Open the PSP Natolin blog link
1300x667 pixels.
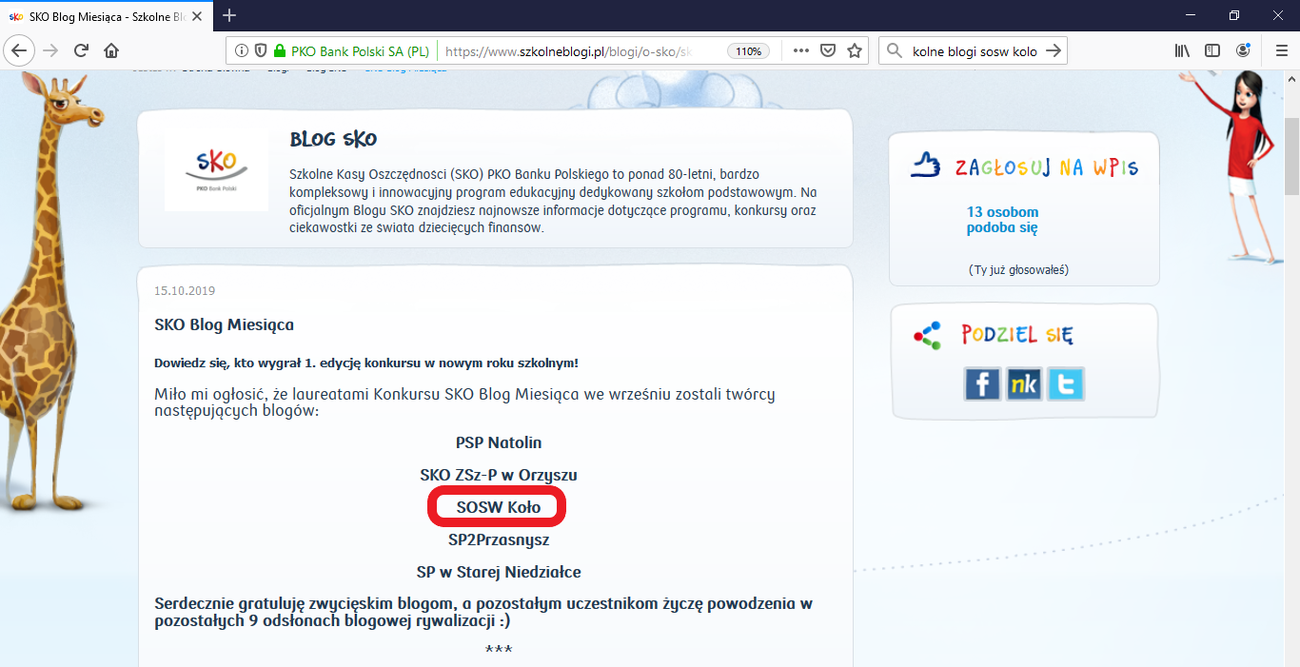click(498, 442)
